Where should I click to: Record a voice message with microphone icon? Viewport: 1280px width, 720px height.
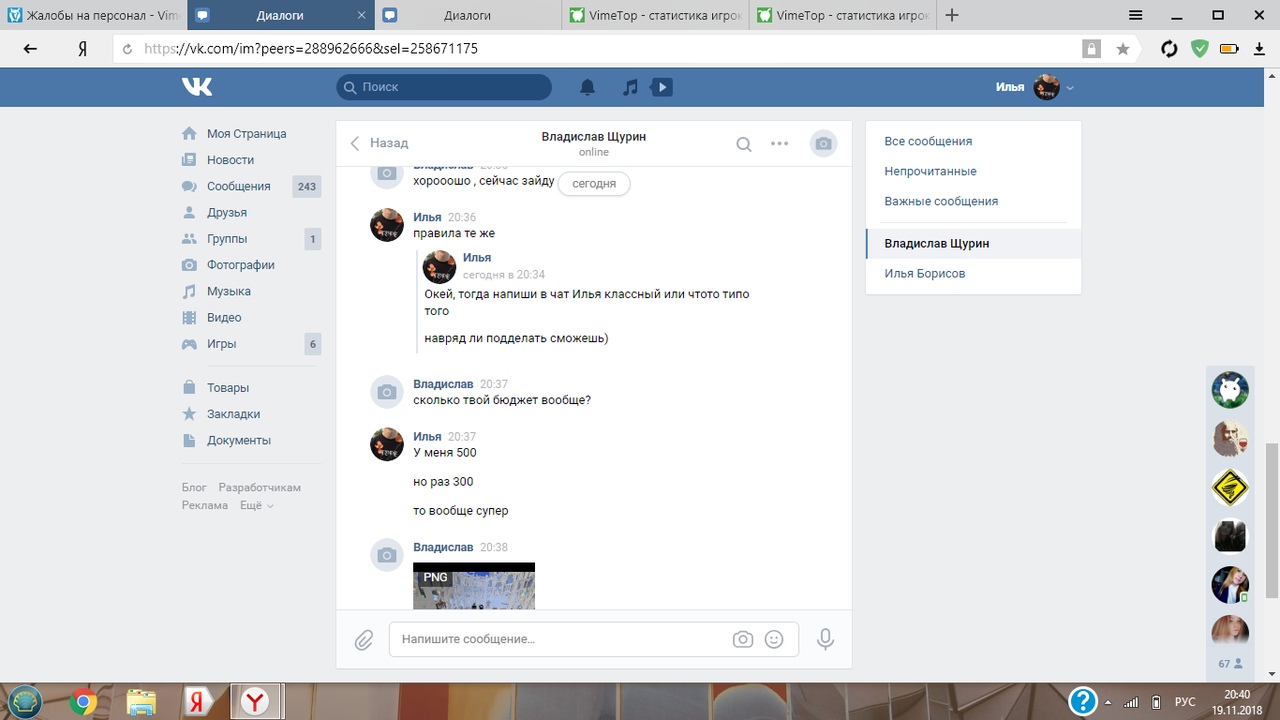pos(825,639)
